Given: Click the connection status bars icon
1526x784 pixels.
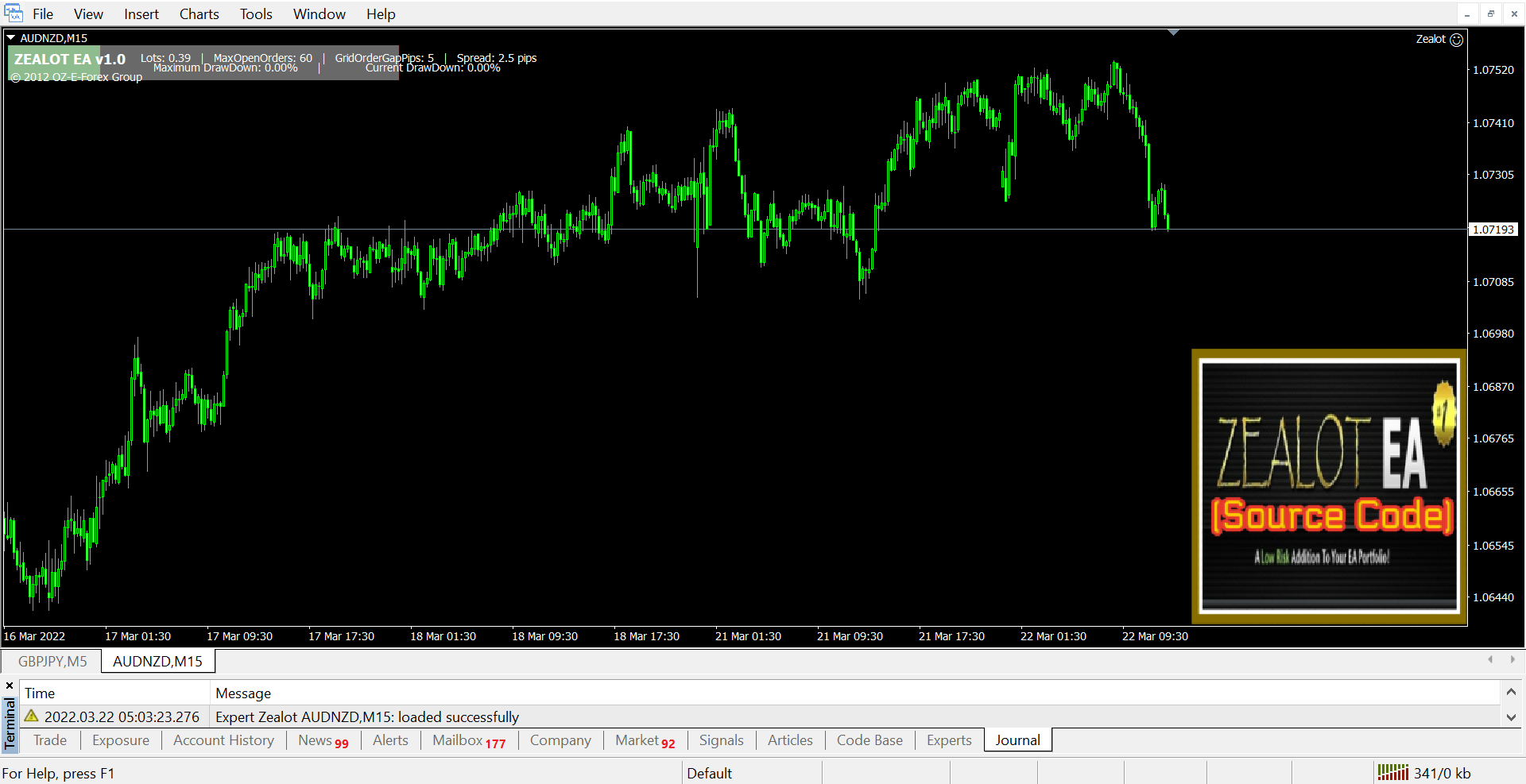Looking at the screenshot, I should coord(1392,772).
